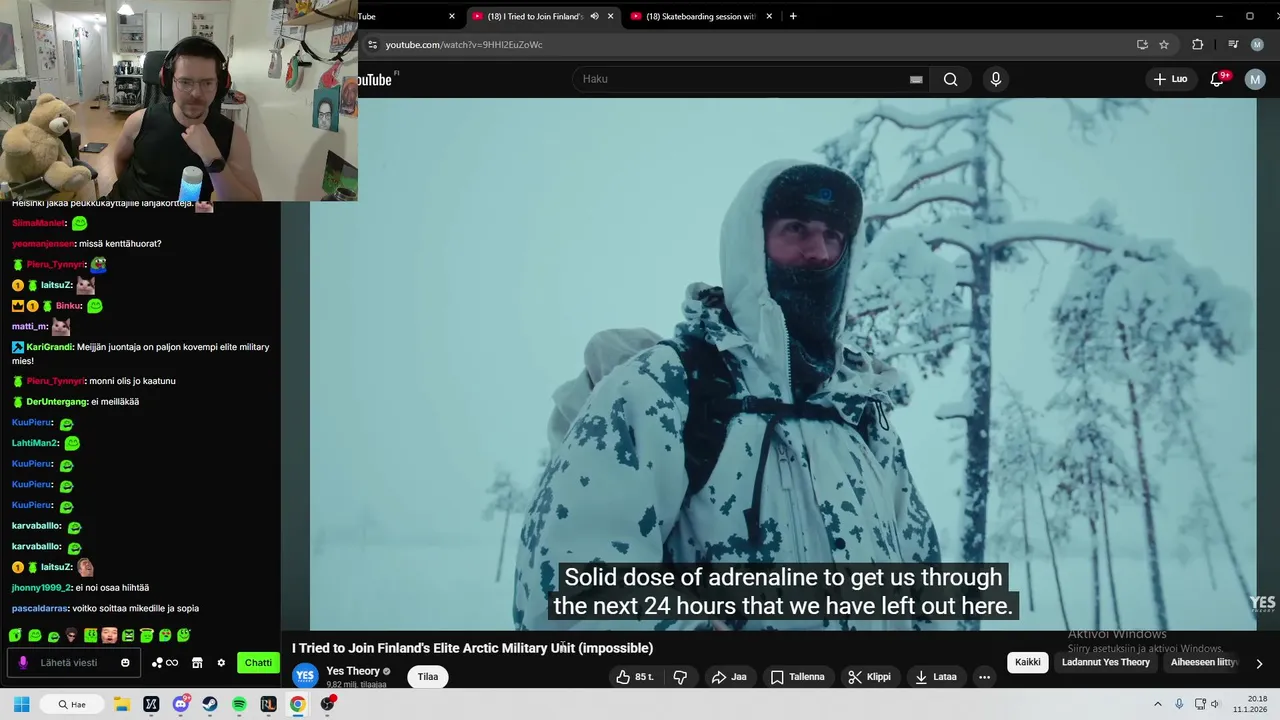
Task: Click KariGrandi's username in chat
Action: pos(49,347)
